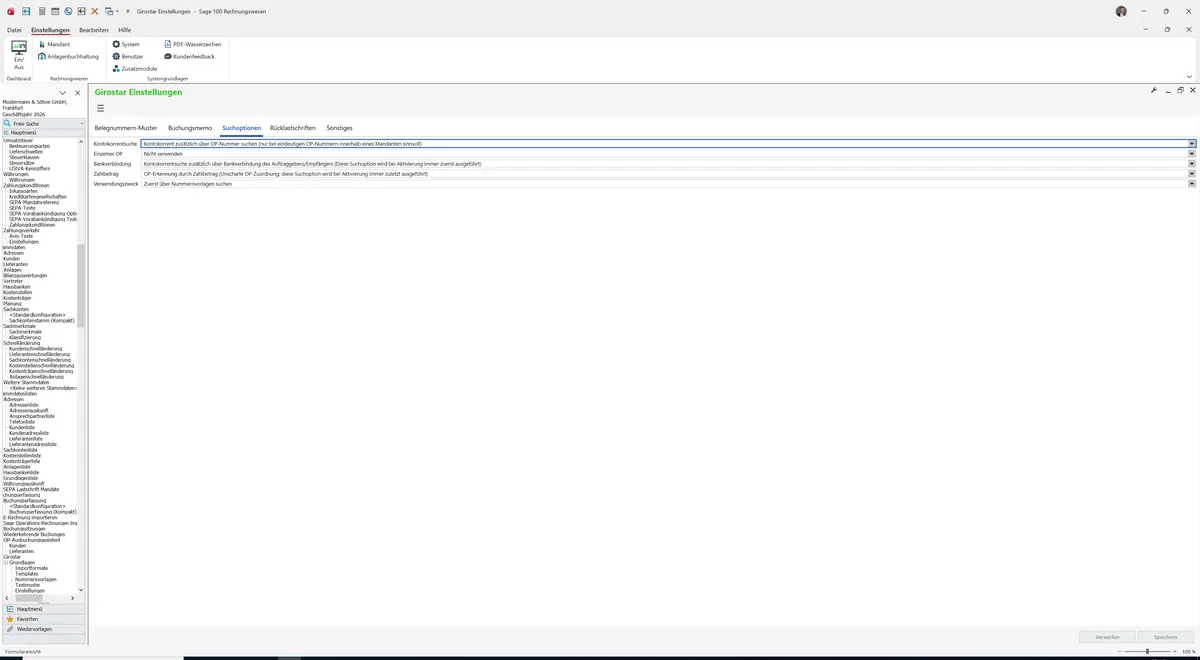Open Zusatzmodule in the ribbon
This screenshot has height=660, width=1200.
[135, 68]
